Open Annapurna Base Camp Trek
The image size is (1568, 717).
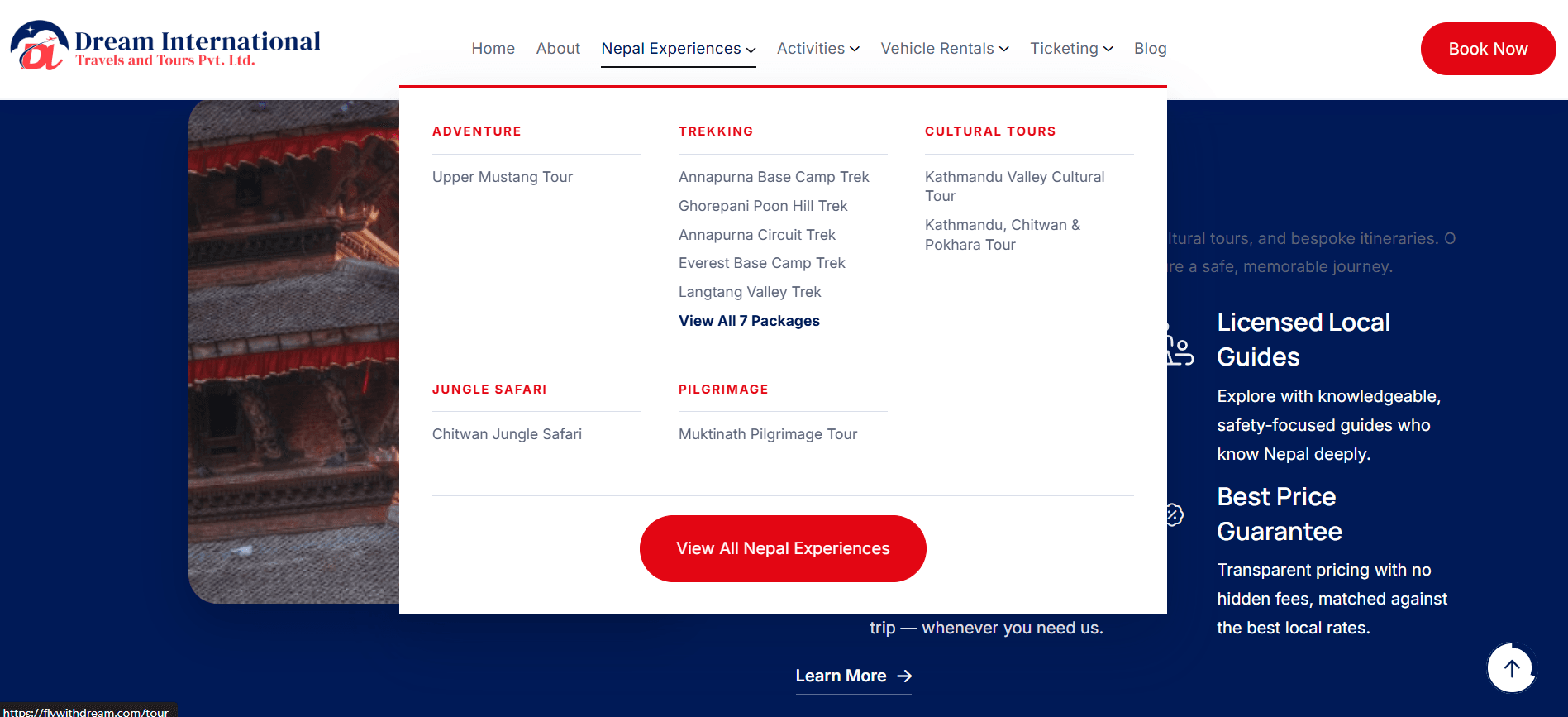[x=774, y=177]
